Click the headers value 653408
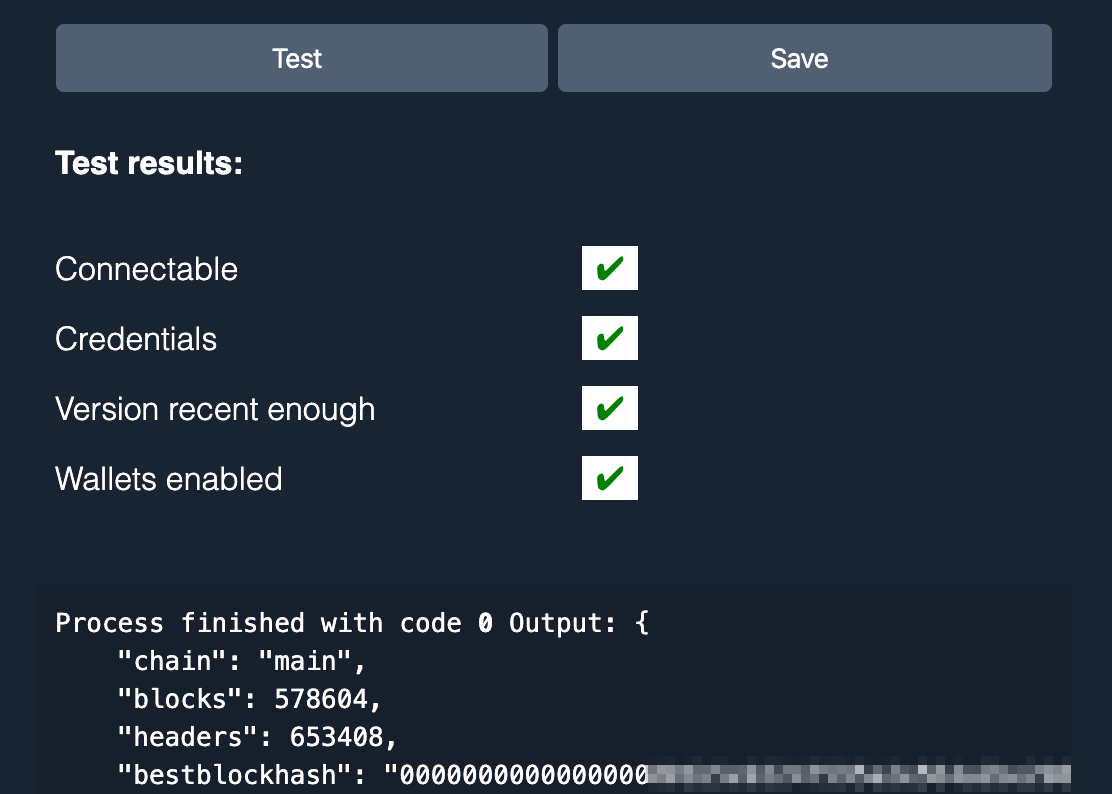The width and height of the screenshot is (1112, 794). coord(335,737)
